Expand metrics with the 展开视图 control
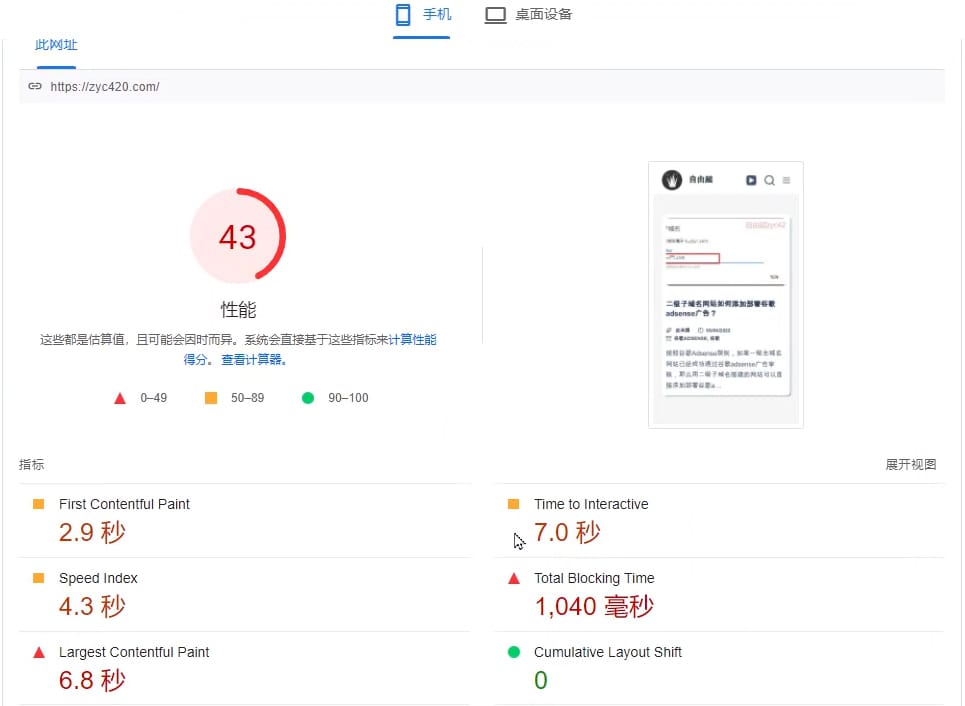965x706 pixels. click(910, 464)
